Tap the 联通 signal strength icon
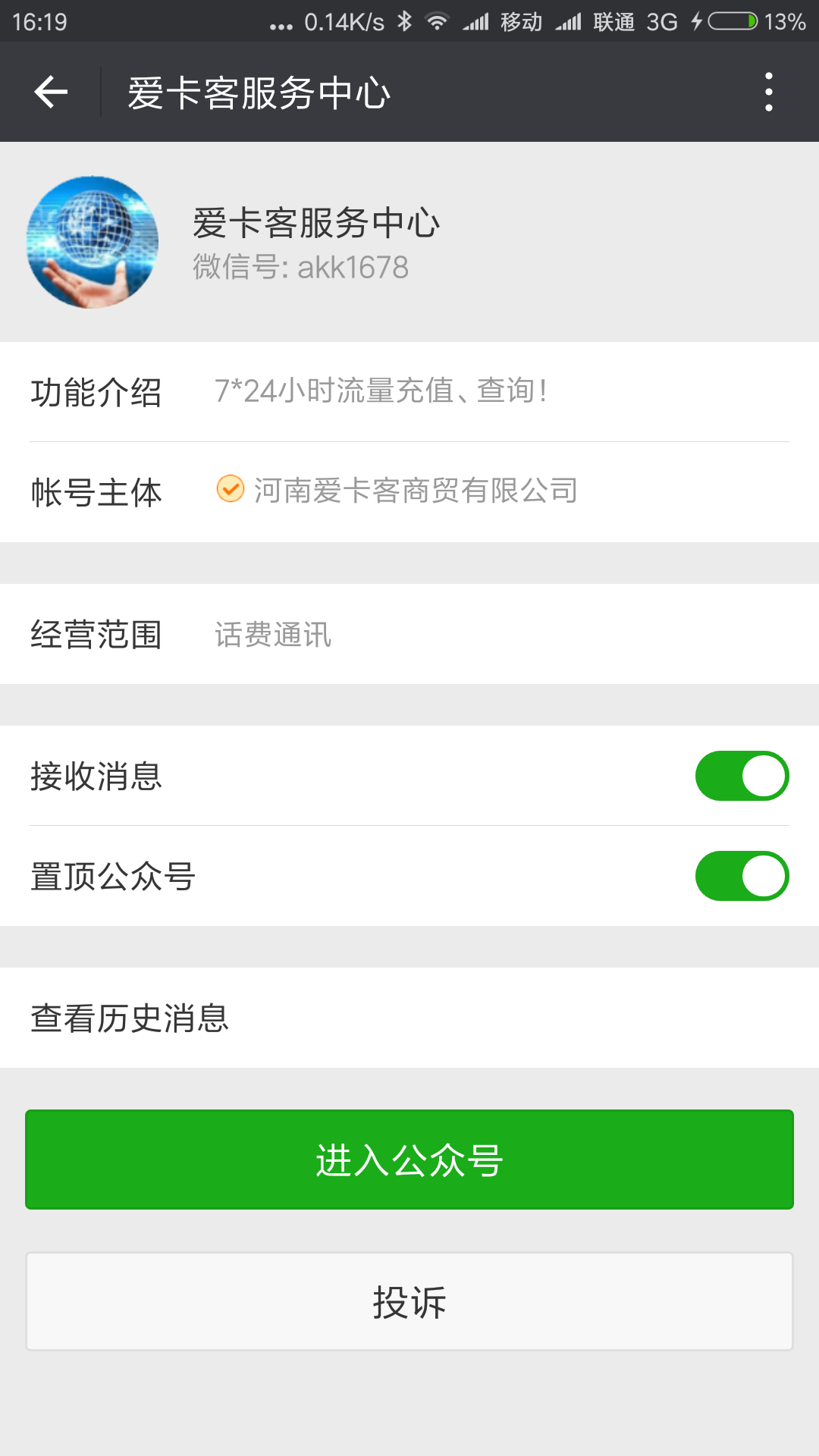This screenshot has height=1456, width=819. coord(569,21)
